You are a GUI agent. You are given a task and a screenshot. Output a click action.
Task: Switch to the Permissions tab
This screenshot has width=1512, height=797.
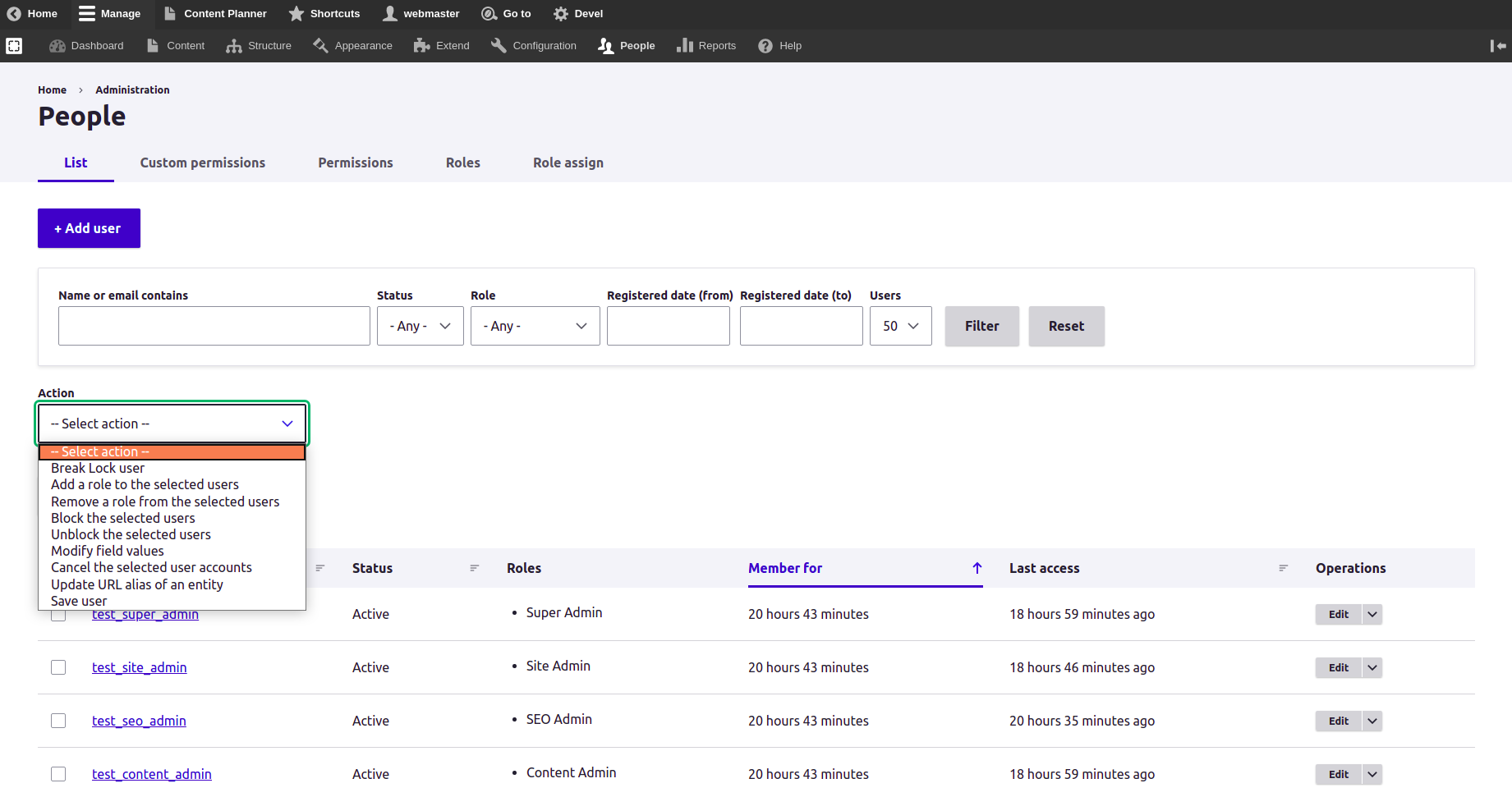coord(355,163)
